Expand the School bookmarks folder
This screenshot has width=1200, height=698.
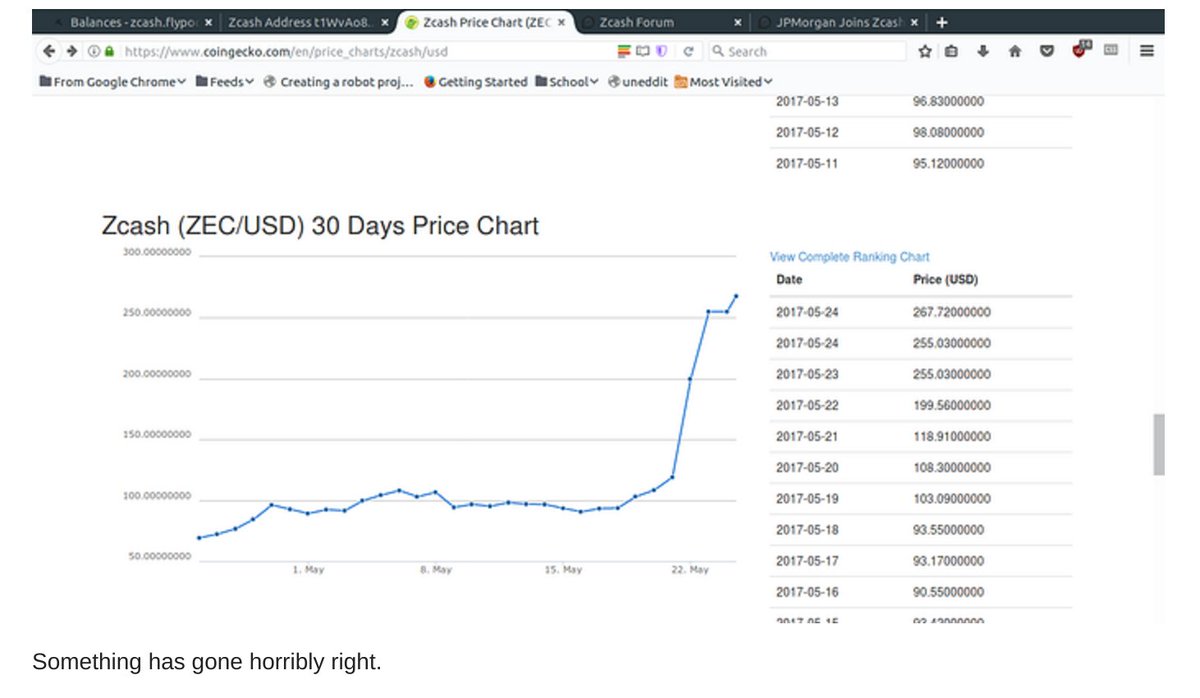[x=567, y=82]
